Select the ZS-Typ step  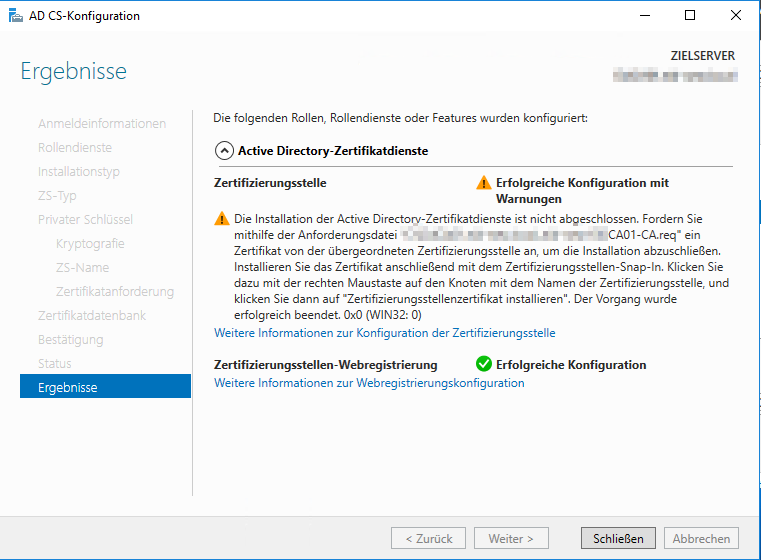tap(57, 196)
